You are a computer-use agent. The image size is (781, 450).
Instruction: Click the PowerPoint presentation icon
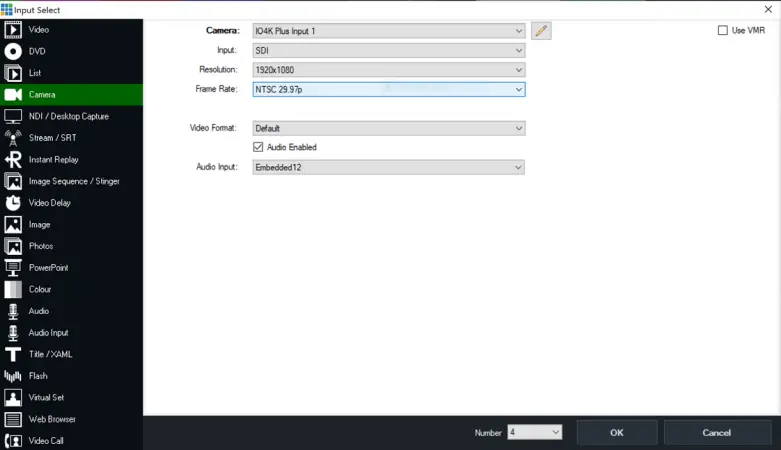coord(13,268)
